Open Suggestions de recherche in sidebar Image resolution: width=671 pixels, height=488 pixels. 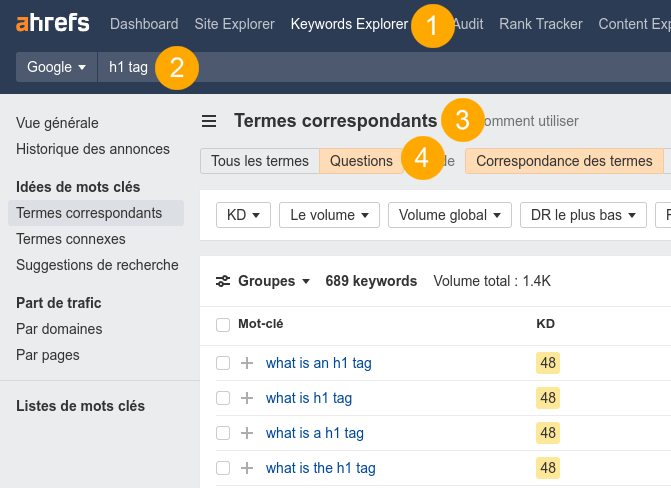click(x=97, y=265)
